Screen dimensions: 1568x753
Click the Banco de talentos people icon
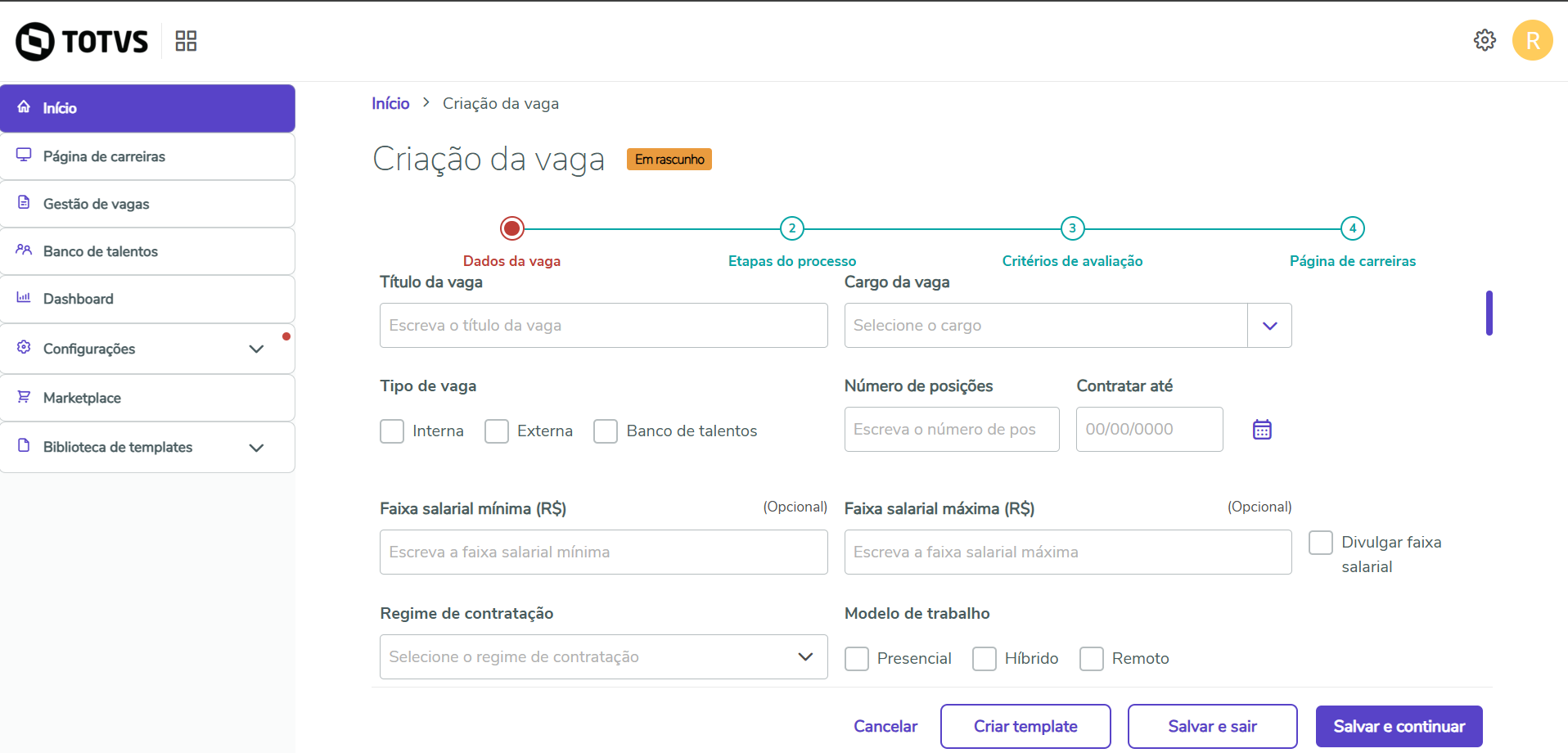click(x=24, y=250)
